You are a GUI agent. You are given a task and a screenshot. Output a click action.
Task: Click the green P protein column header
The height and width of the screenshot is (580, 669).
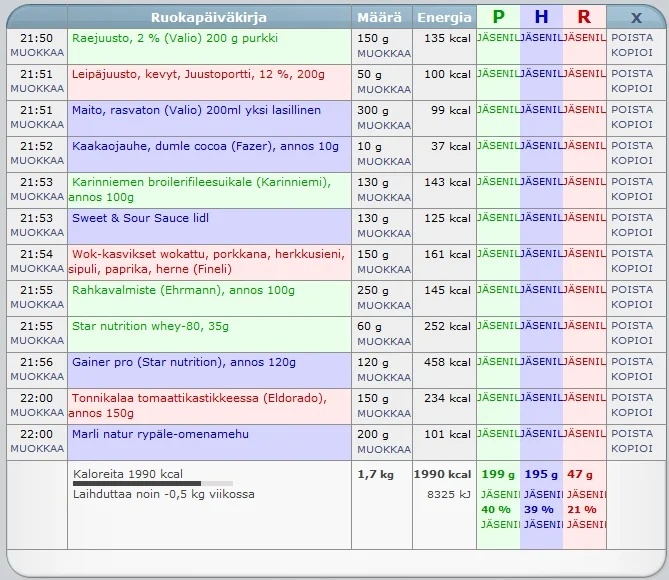pyautogui.click(x=498, y=17)
